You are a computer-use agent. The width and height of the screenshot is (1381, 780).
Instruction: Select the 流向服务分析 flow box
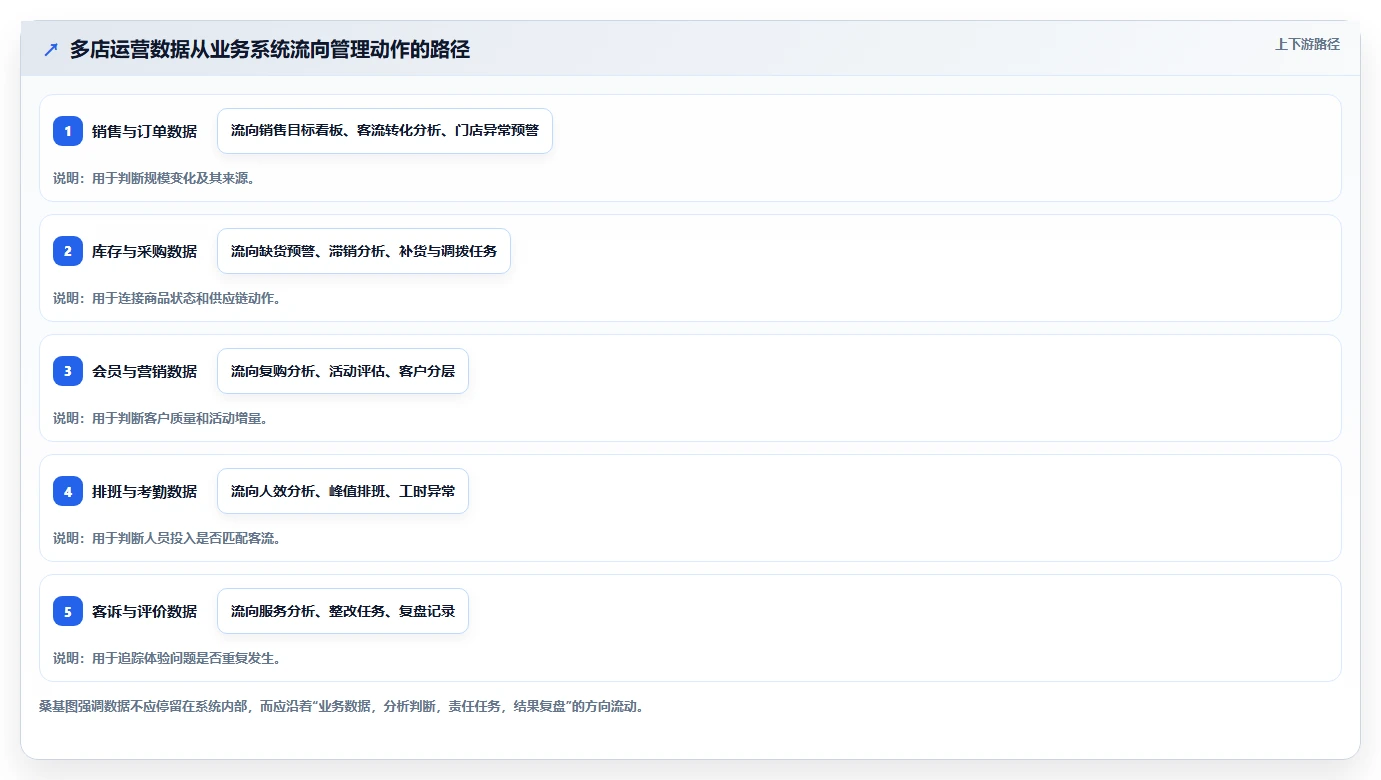(x=343, y=611)
